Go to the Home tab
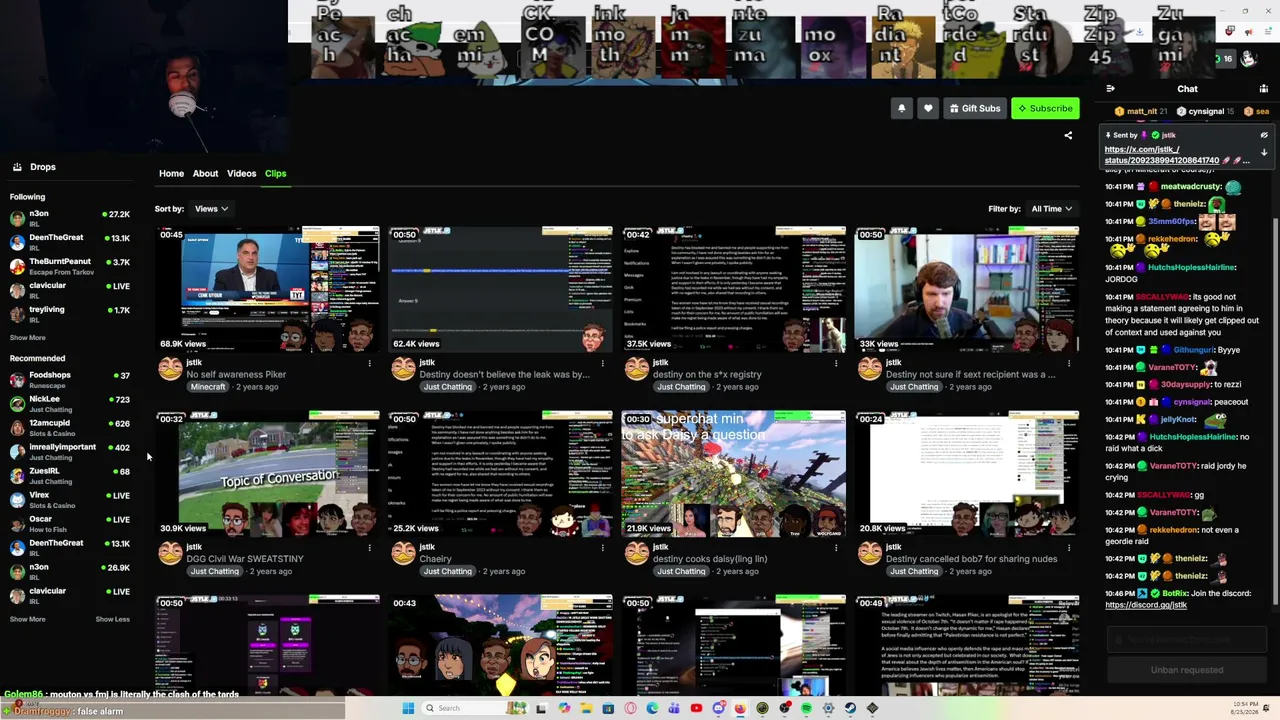Viewport: 1280px width, 720px height. (171, 174)
